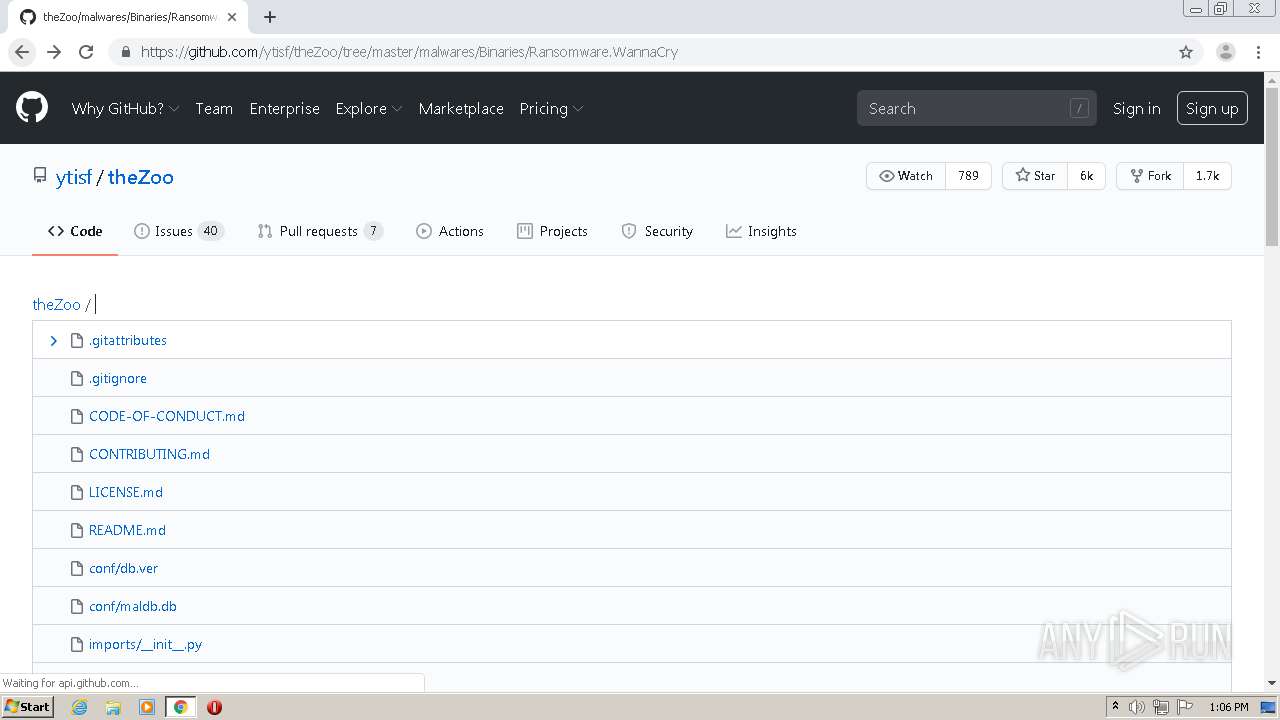Click the red stop-sign taskbar icon
Viewport: 1280px width, 720px height.
click(x=214, y=707)
